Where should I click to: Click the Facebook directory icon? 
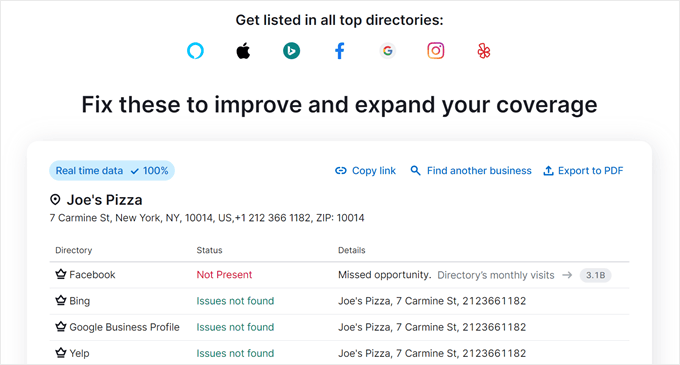(340, 51)
